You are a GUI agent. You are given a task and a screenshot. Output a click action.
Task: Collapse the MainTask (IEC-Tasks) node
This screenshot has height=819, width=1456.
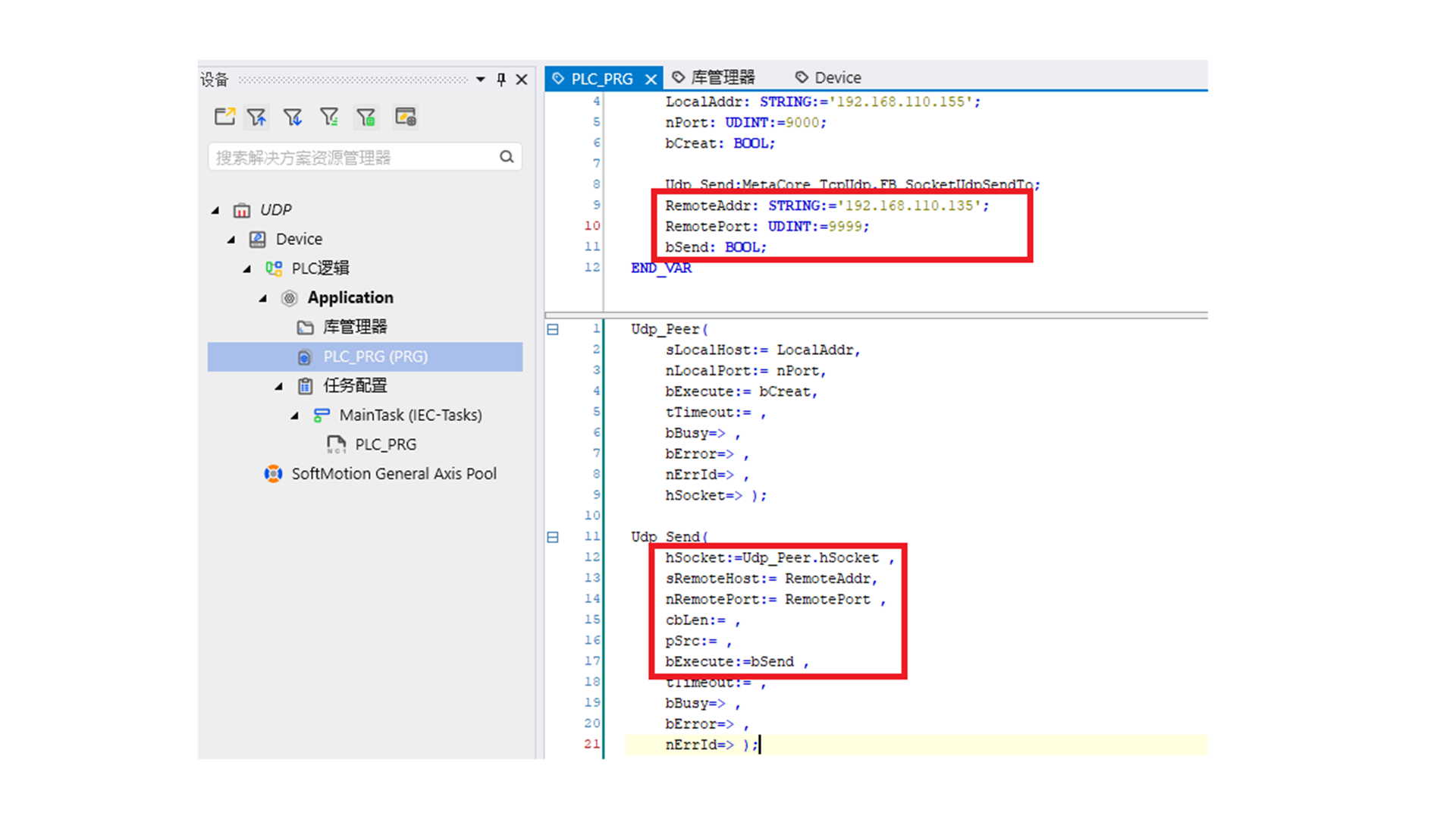(295, 416)
